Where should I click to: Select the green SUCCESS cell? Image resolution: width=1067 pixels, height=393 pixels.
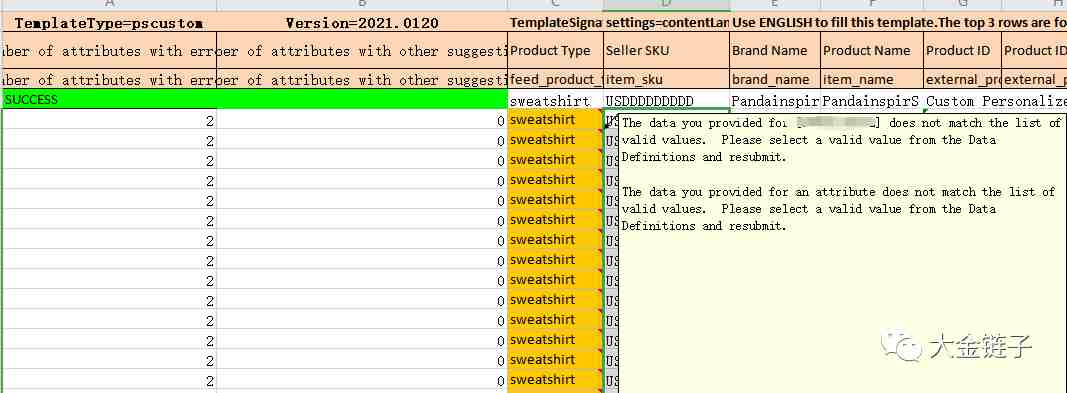pos(254,99)
